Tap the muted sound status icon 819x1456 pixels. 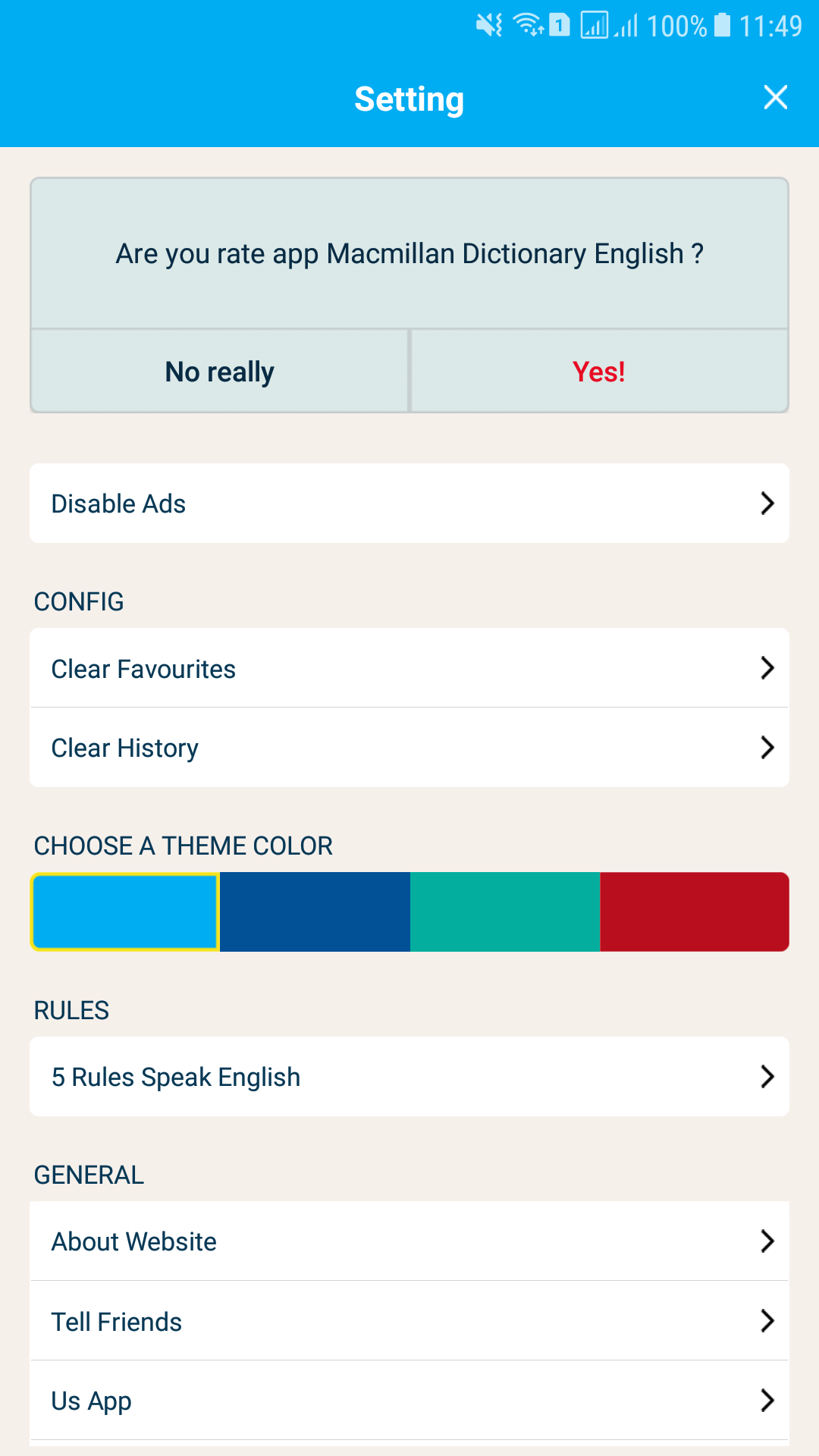click(489, 26)
